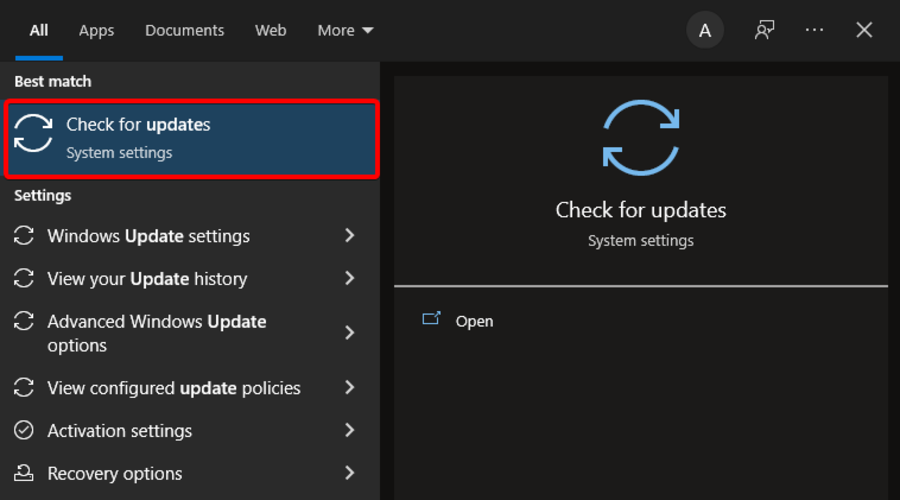900x500 pixels.
Task: Select the Check for updates best match
Action: point(191,138)
